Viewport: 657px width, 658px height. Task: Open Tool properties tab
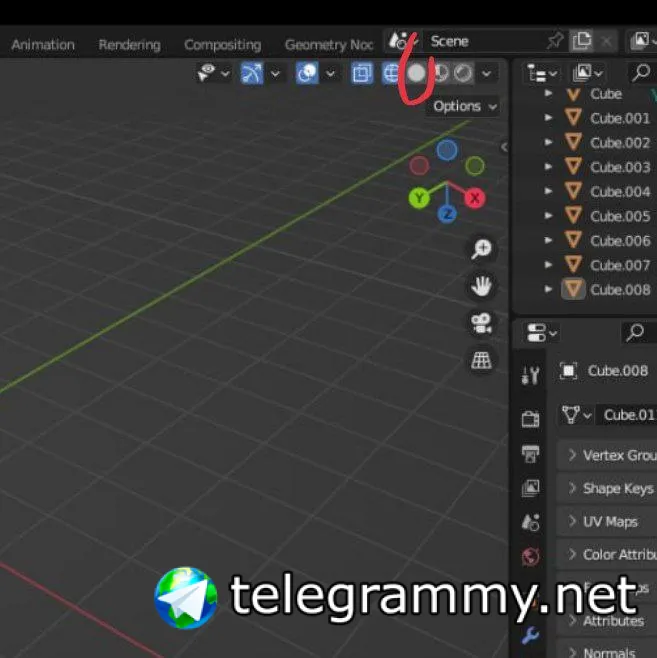click(x=530, y=375)
